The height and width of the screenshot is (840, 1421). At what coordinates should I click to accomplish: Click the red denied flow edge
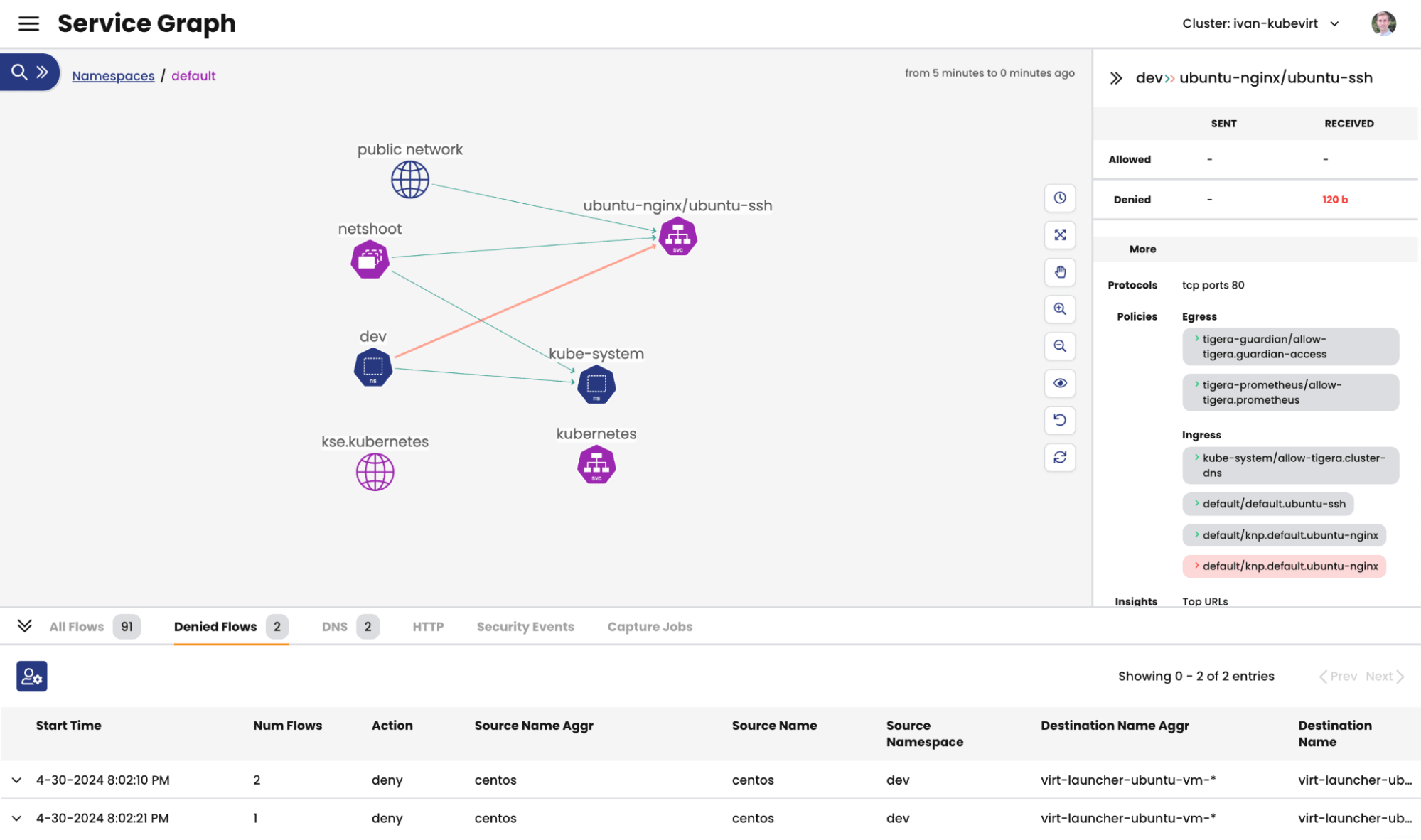525,301
